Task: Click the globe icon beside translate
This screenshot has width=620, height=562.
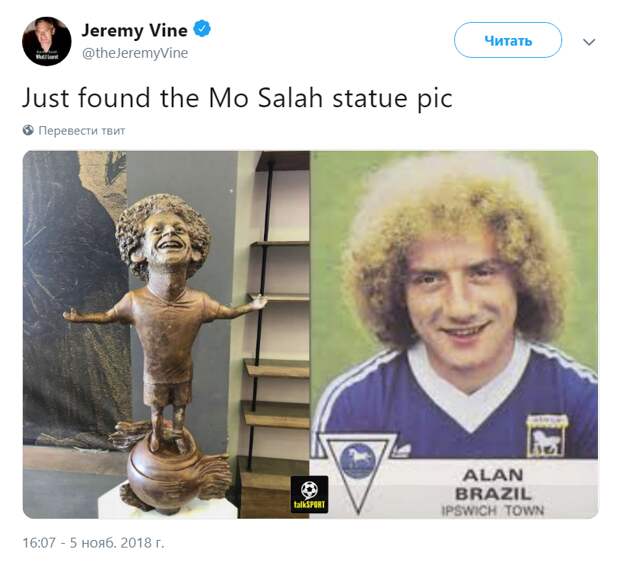Action: pyautogui.click(x=28, y=130)
